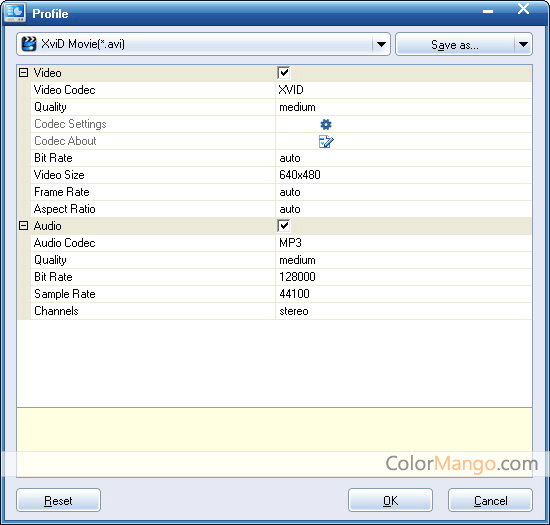Click the Codec Settings label
This screenshot has height=525, width=550.
pos(70,124)
